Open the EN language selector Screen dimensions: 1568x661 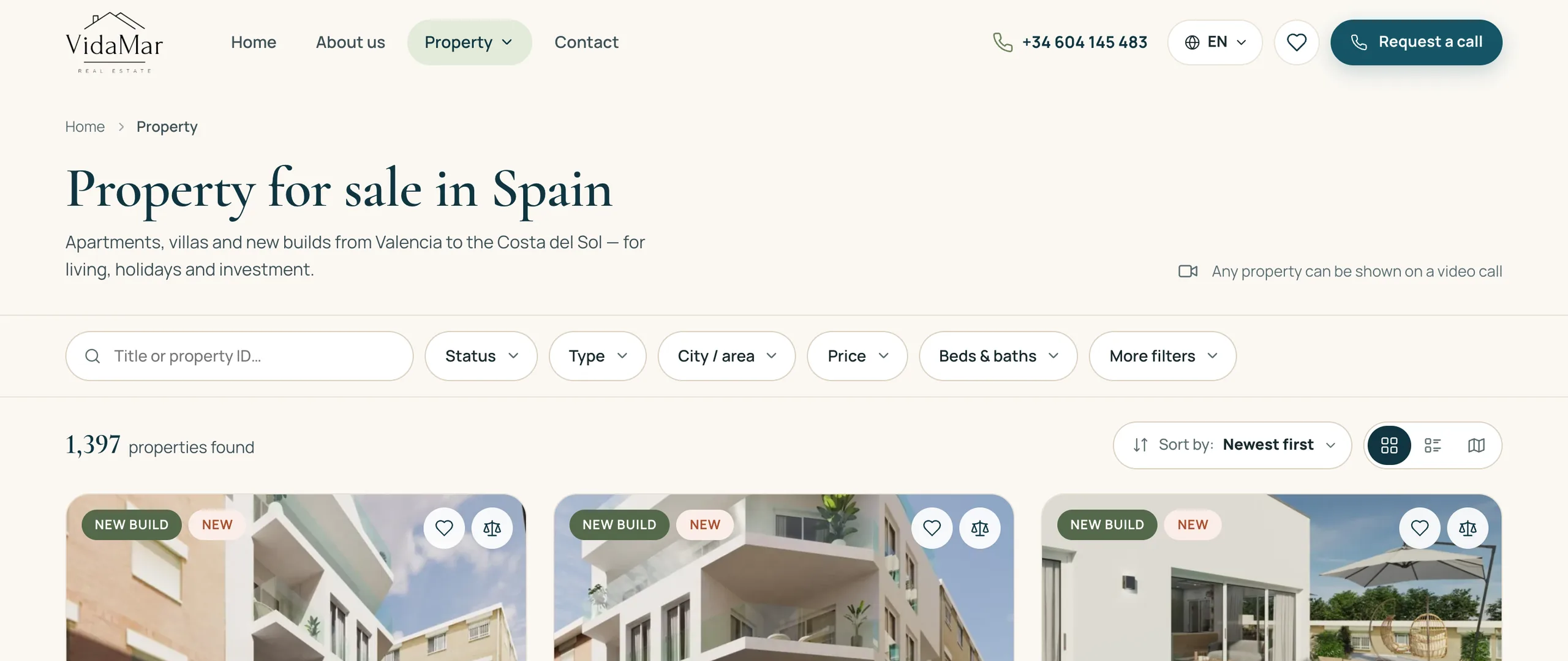1215,42
